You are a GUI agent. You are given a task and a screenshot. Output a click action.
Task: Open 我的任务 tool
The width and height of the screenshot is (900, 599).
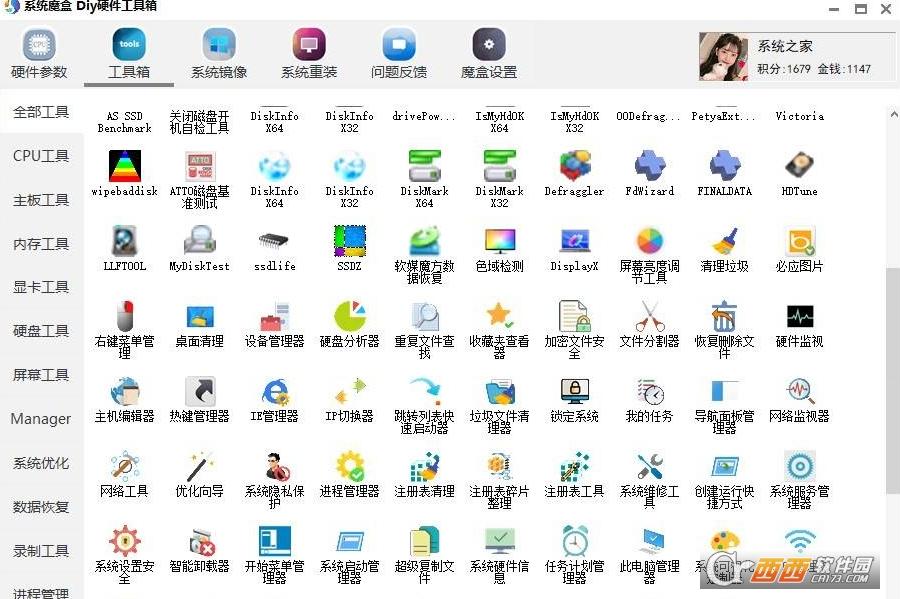tap(649, 399)
